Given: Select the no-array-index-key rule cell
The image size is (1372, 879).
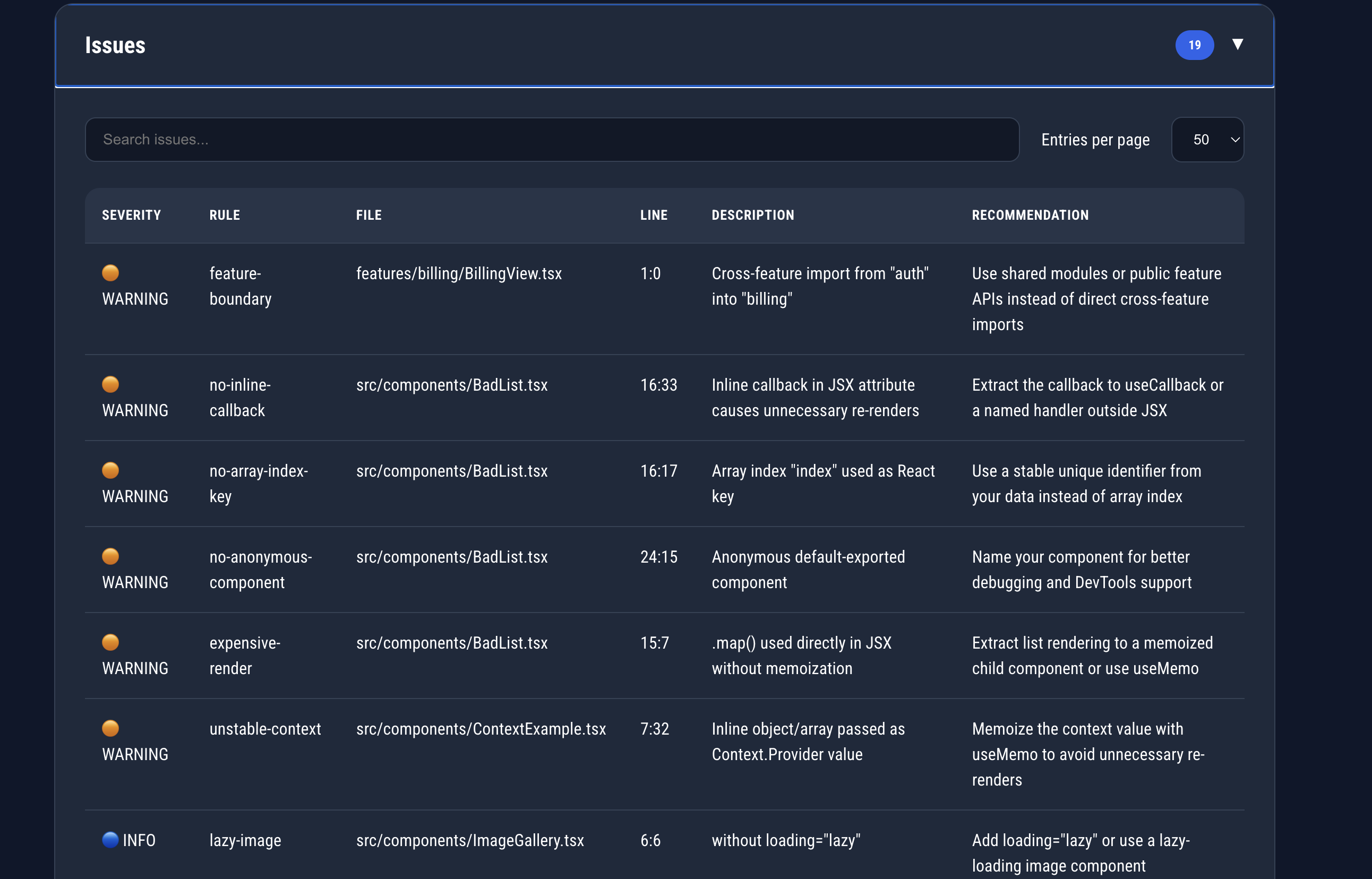Looking at the screenshot, I should coord(259,484).
